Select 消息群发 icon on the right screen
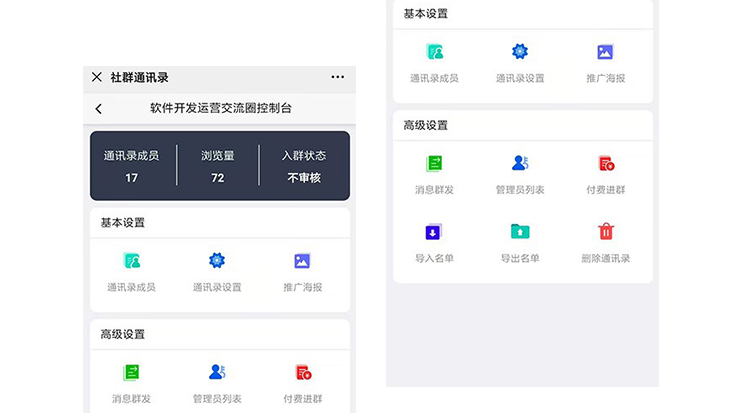The image size is (742, 413). click(x=434, y=163)
